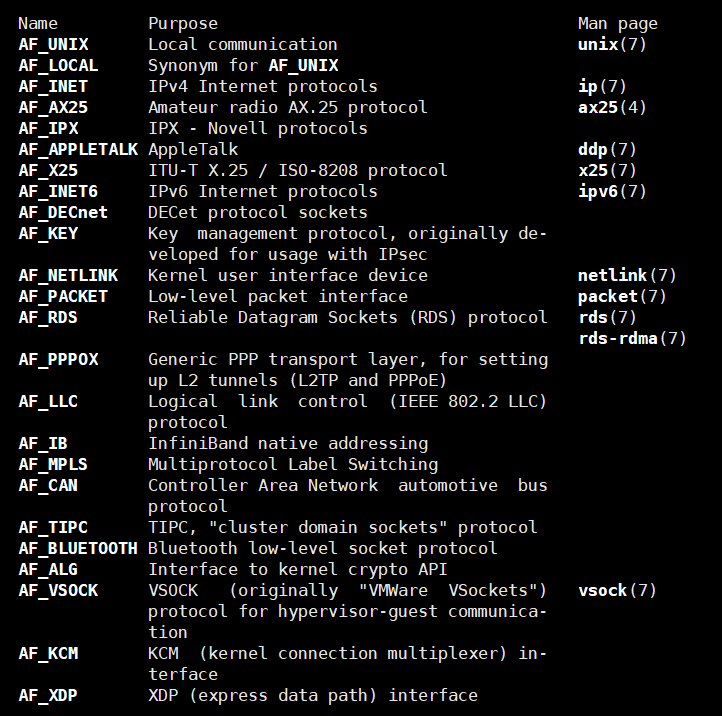The image size is (722, 716).
Task: Select the AF_XDP name entry
Action: [x=48, y=695]
